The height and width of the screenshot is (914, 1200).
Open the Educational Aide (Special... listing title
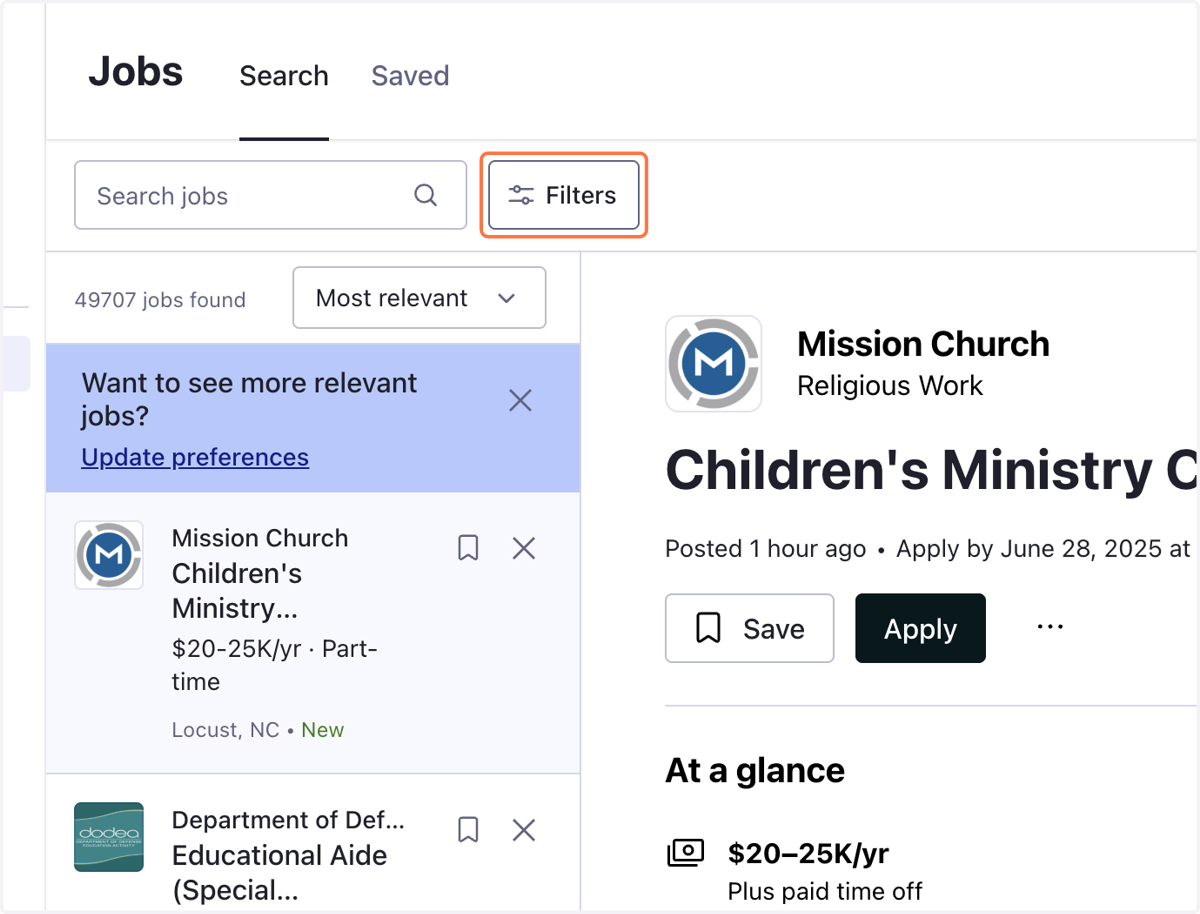(x=279, y=873)
